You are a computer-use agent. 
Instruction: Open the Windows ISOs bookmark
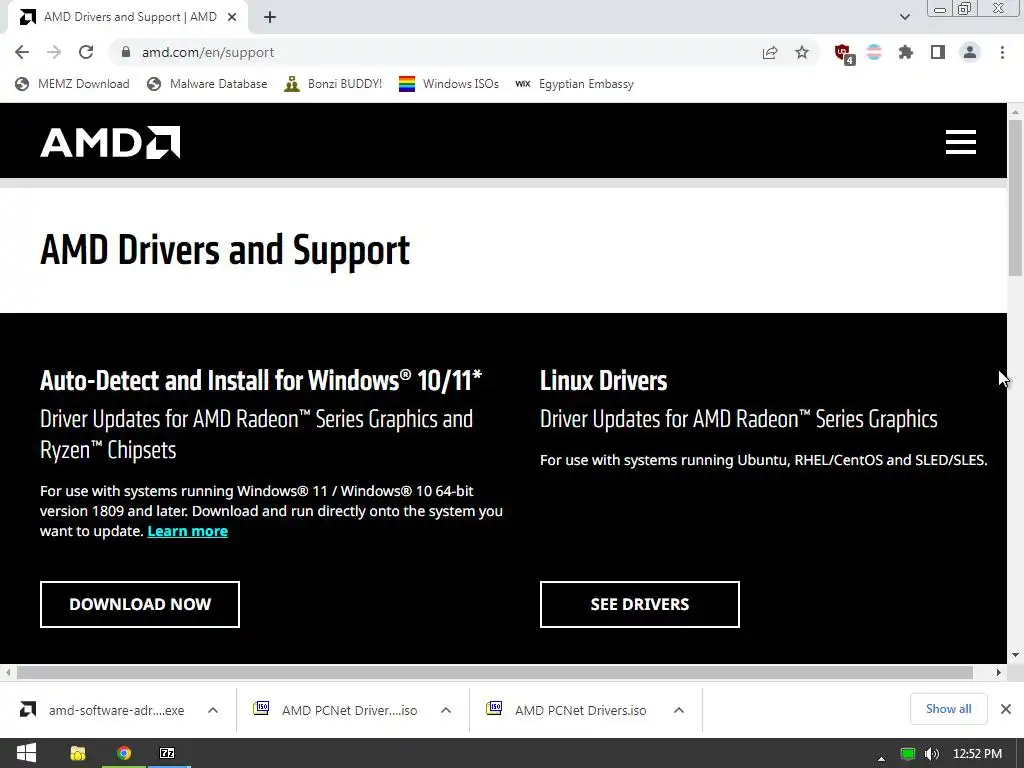pos(449,84)
